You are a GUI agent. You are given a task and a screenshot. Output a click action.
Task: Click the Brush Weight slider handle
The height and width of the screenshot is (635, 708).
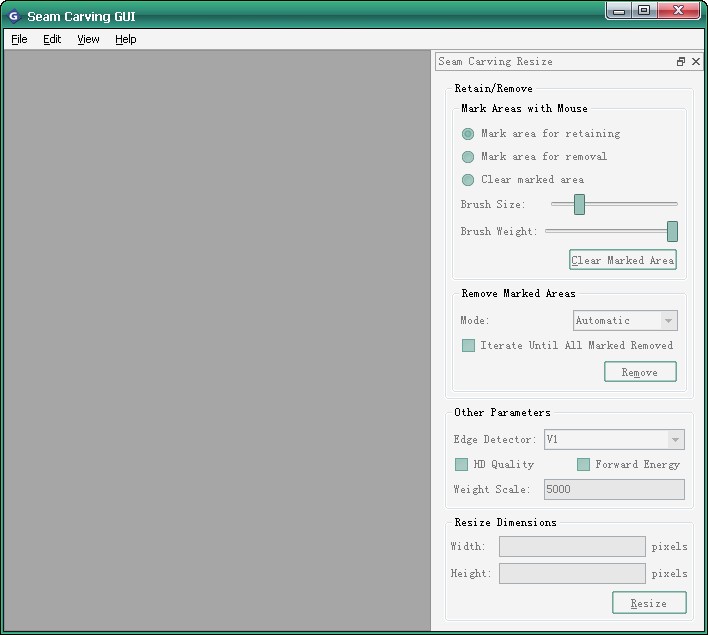point(672,231)
